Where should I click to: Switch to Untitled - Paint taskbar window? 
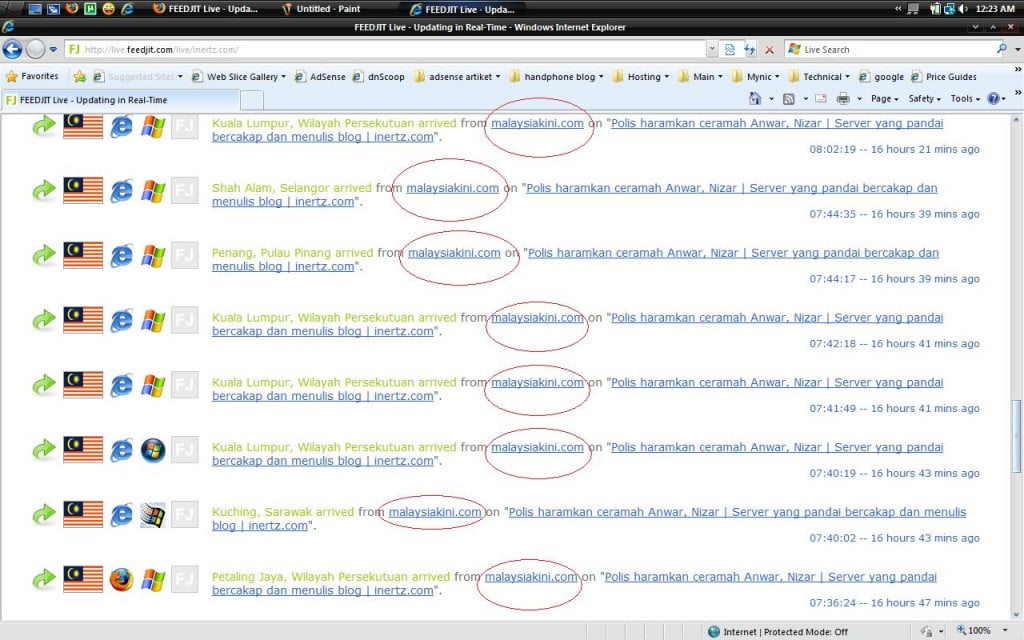pyautogui.click(x=321, y=8)
